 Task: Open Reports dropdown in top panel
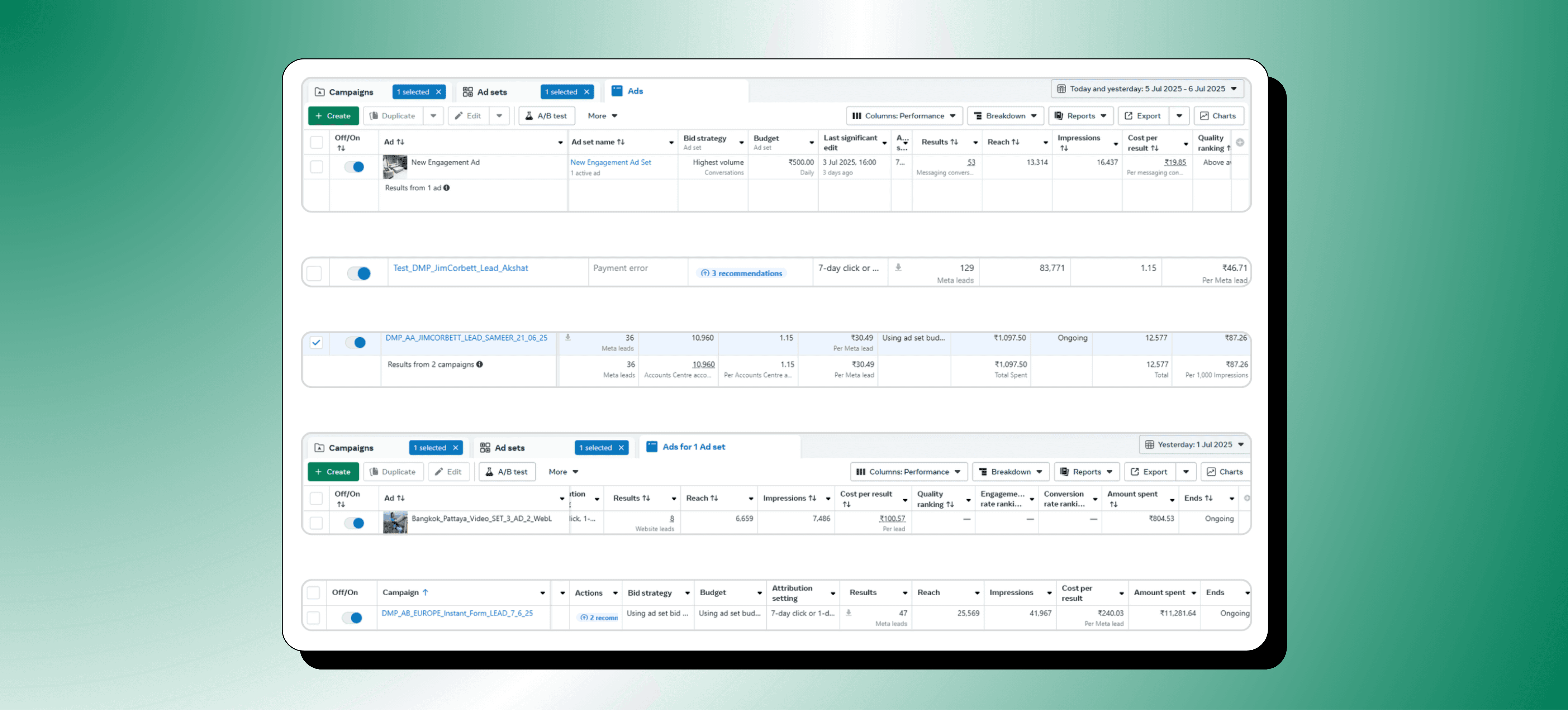1081,116
